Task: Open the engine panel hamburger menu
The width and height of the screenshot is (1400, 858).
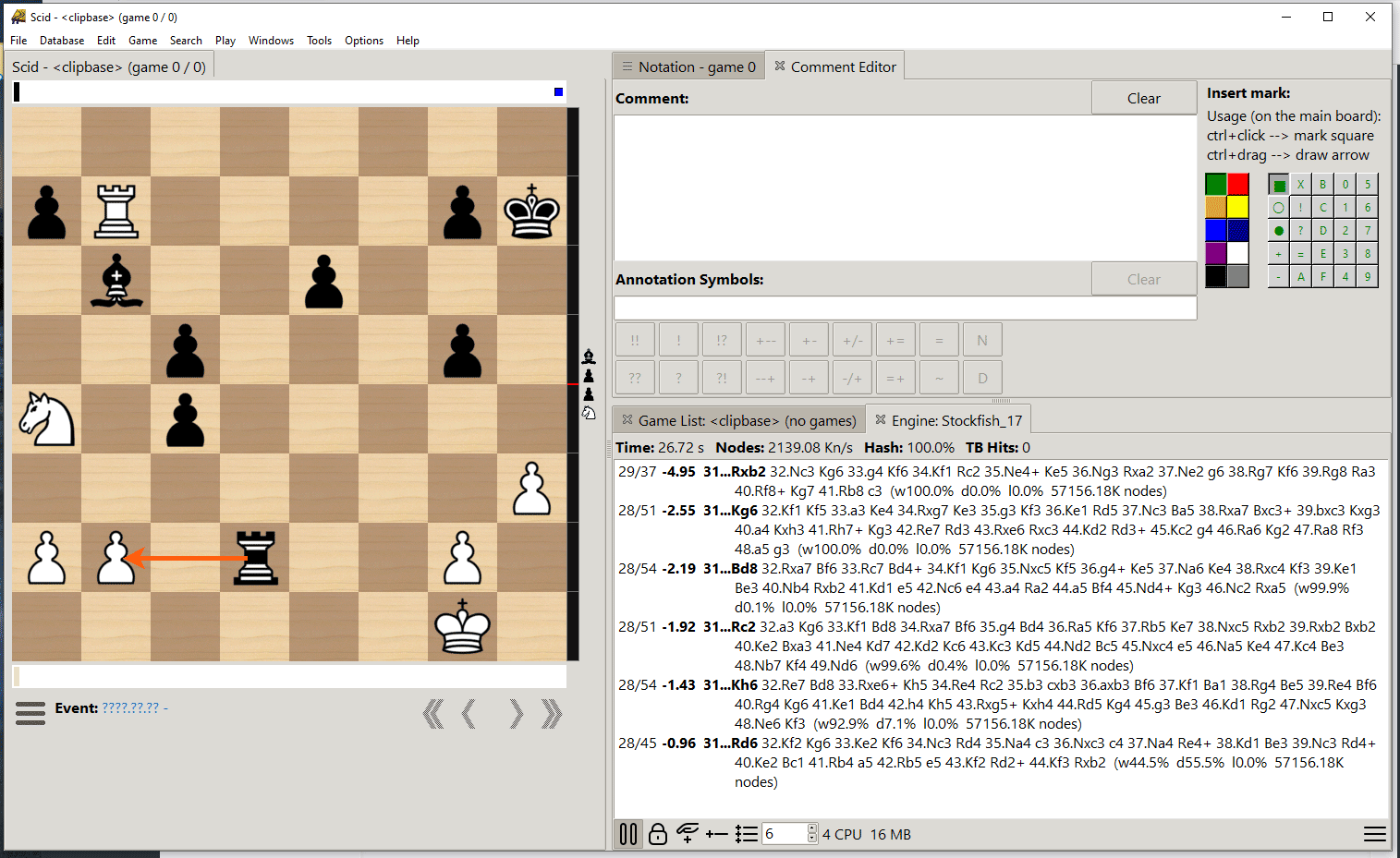Action: (1374, 834)
